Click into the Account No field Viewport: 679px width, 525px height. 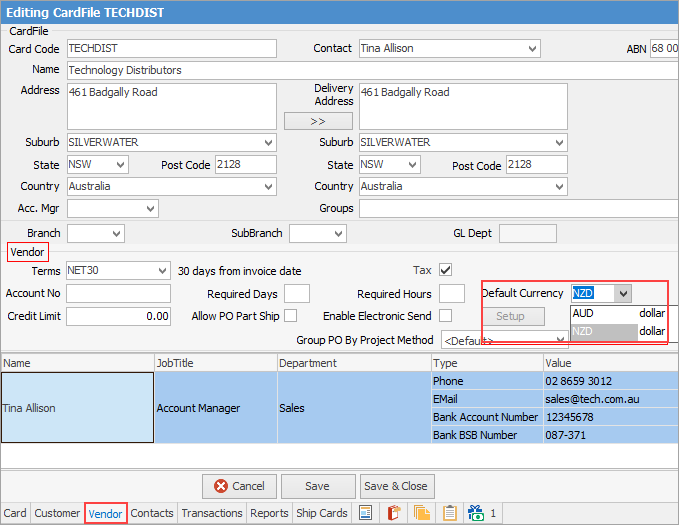(118, 294)
